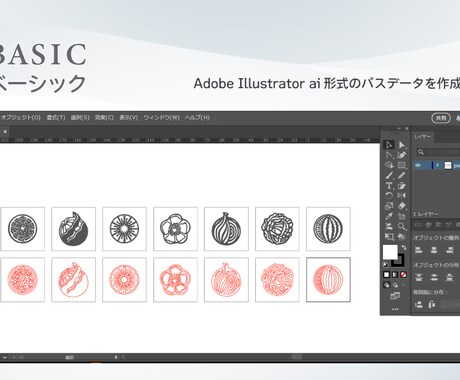Click the horizontal scrollbar thumb

click(297, 357)
